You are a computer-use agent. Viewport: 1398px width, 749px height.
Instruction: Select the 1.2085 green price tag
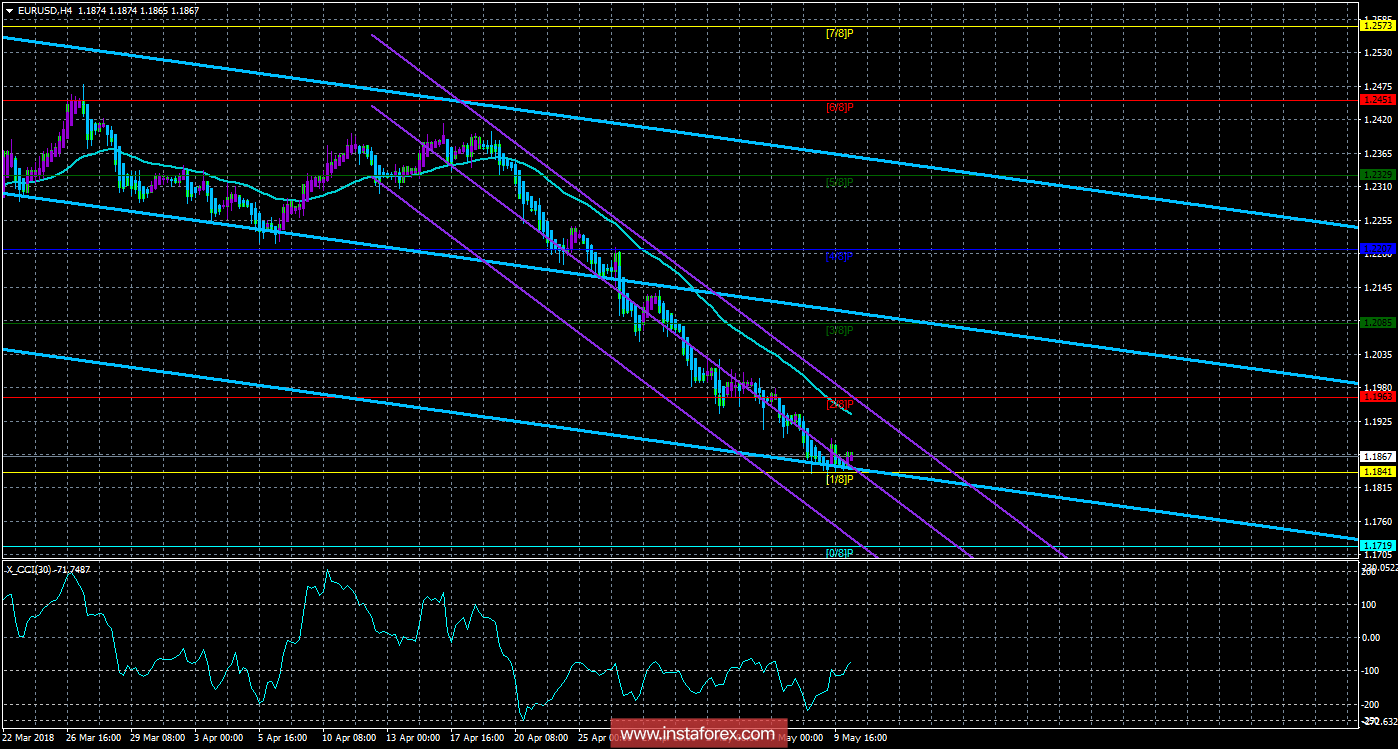1376,322
